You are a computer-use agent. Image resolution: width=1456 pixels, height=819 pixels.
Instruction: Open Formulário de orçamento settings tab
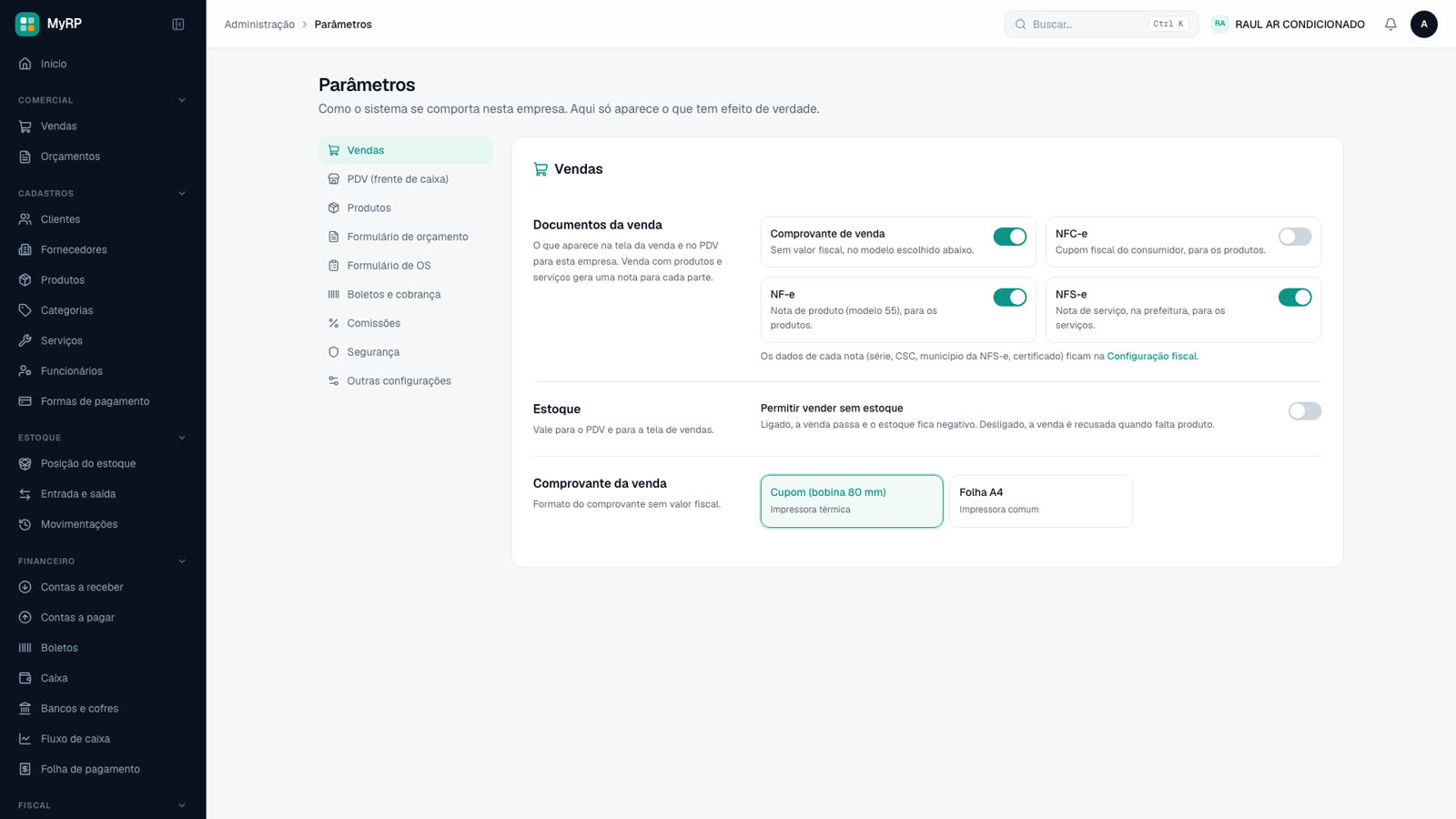pos(405,237)
